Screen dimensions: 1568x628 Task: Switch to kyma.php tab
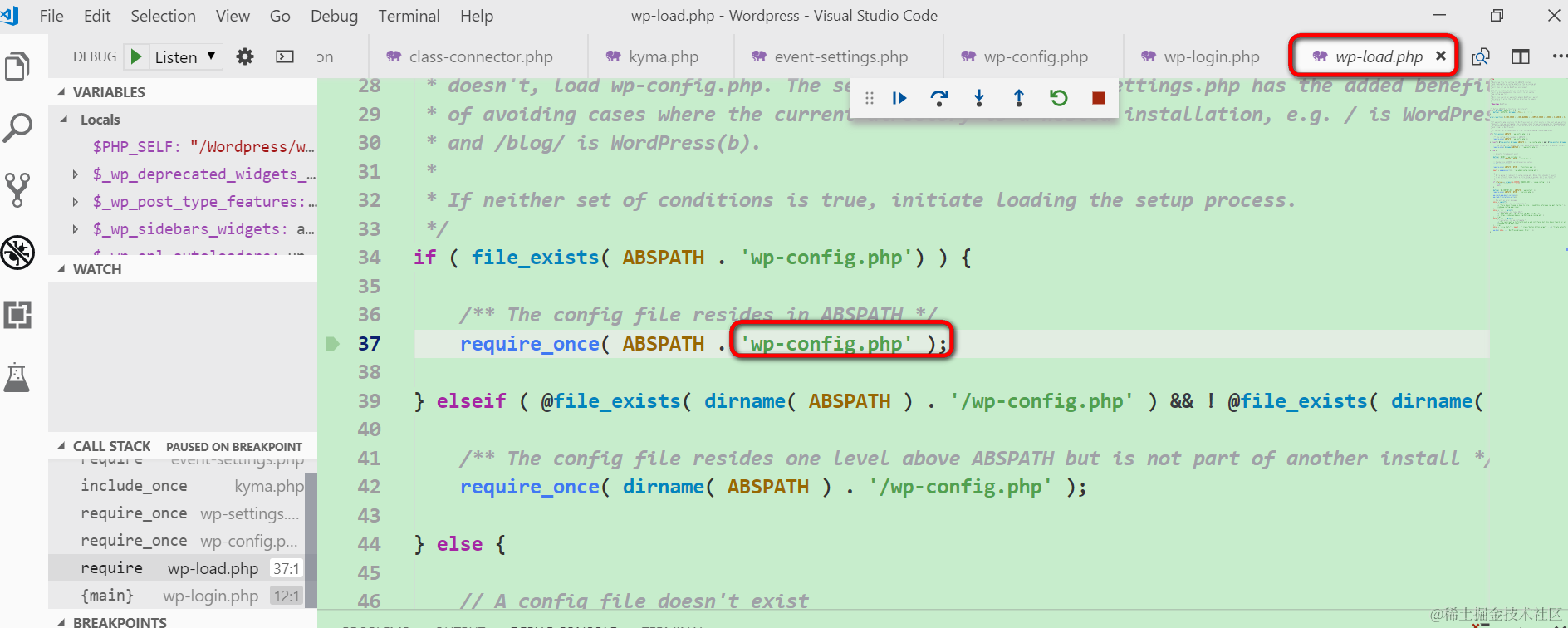pyautogui.click(x=661, y=56)
